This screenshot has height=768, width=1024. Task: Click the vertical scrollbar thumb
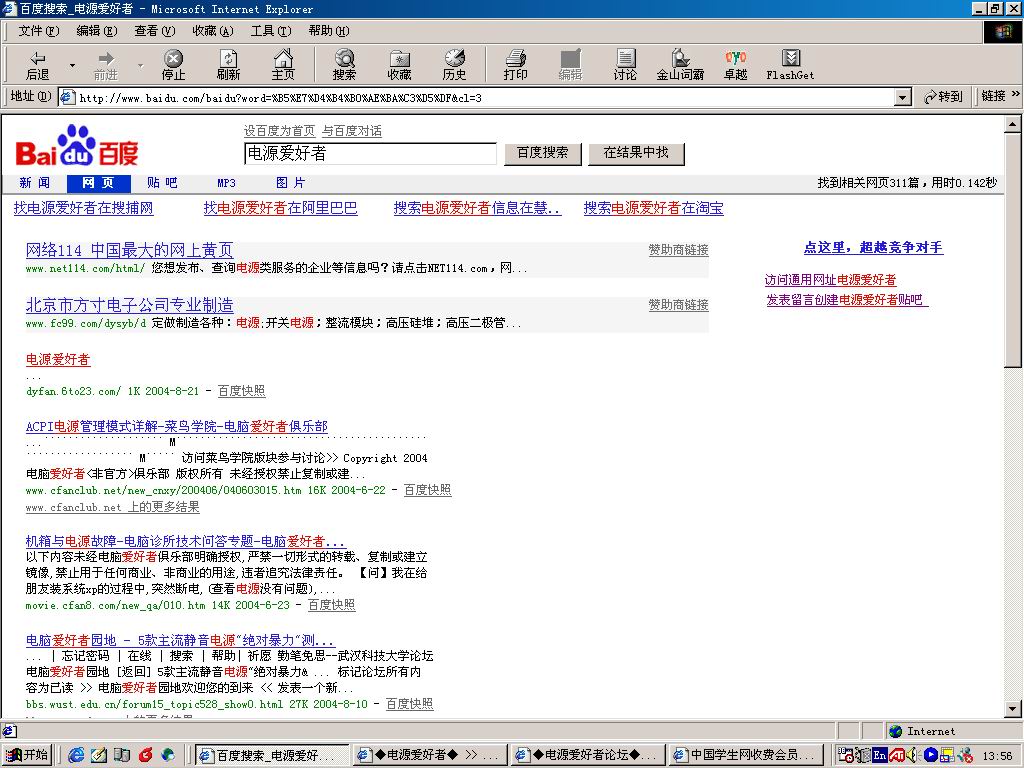(1012, 250)
